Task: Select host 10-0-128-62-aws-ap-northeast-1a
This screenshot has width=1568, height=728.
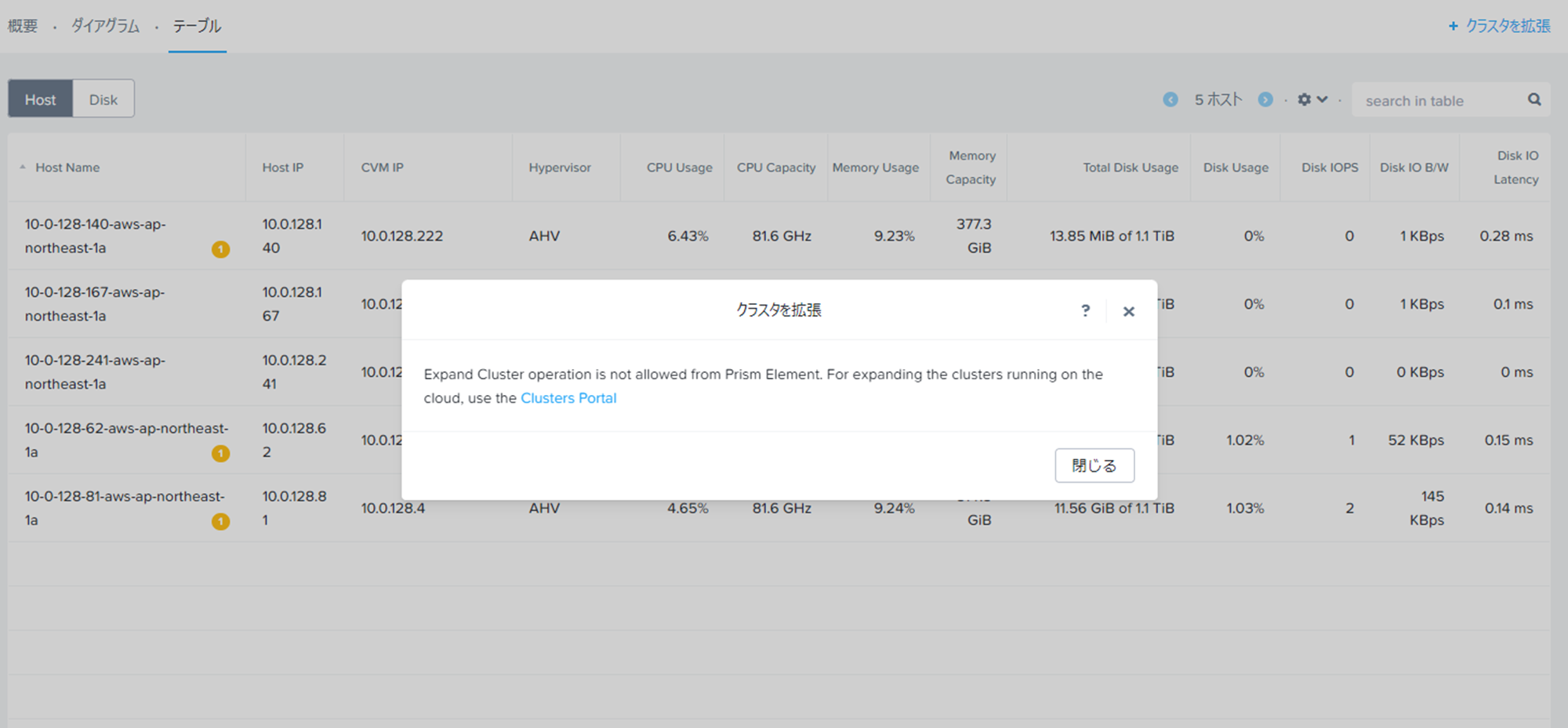Action: [x=126, y=440]
